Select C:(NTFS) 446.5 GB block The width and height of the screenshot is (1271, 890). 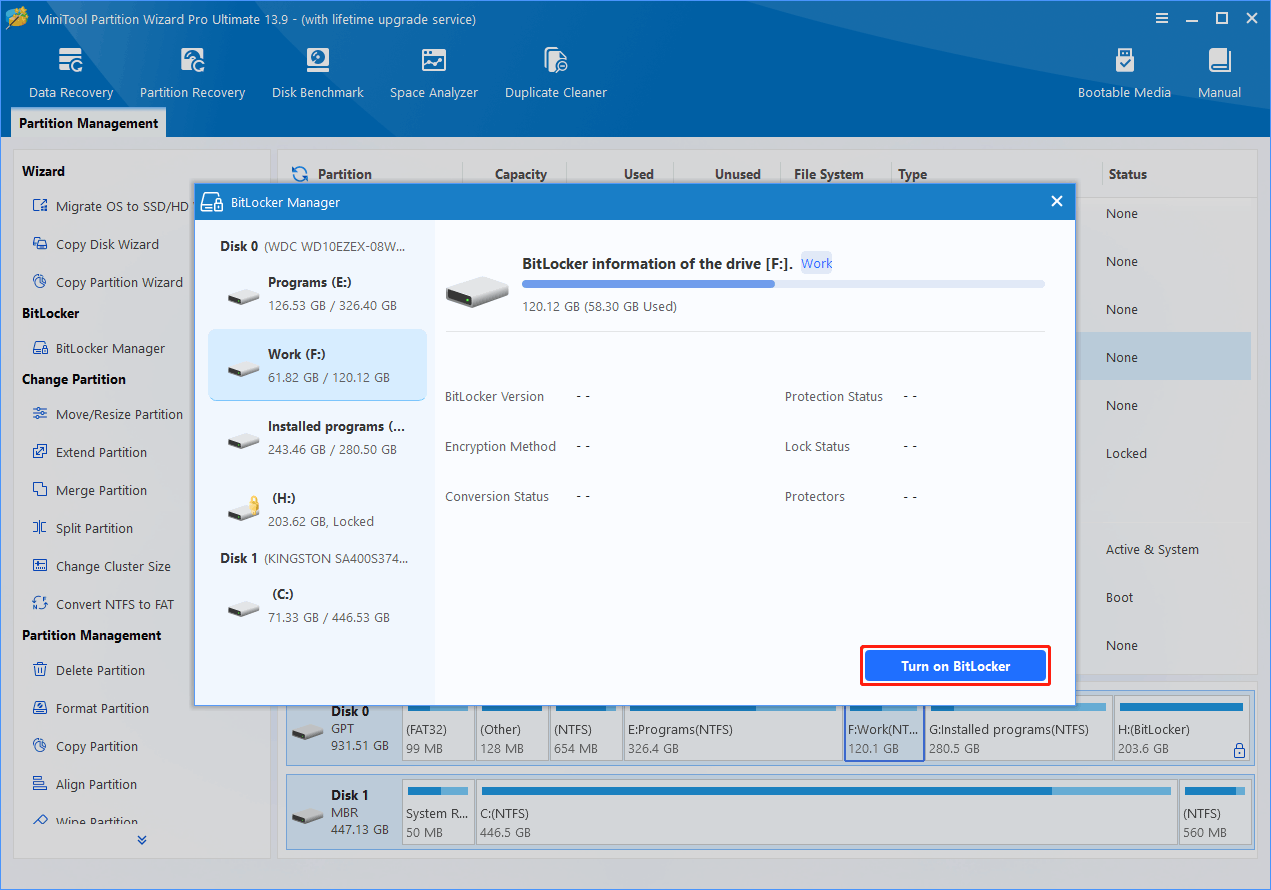[x=826, y=813]
